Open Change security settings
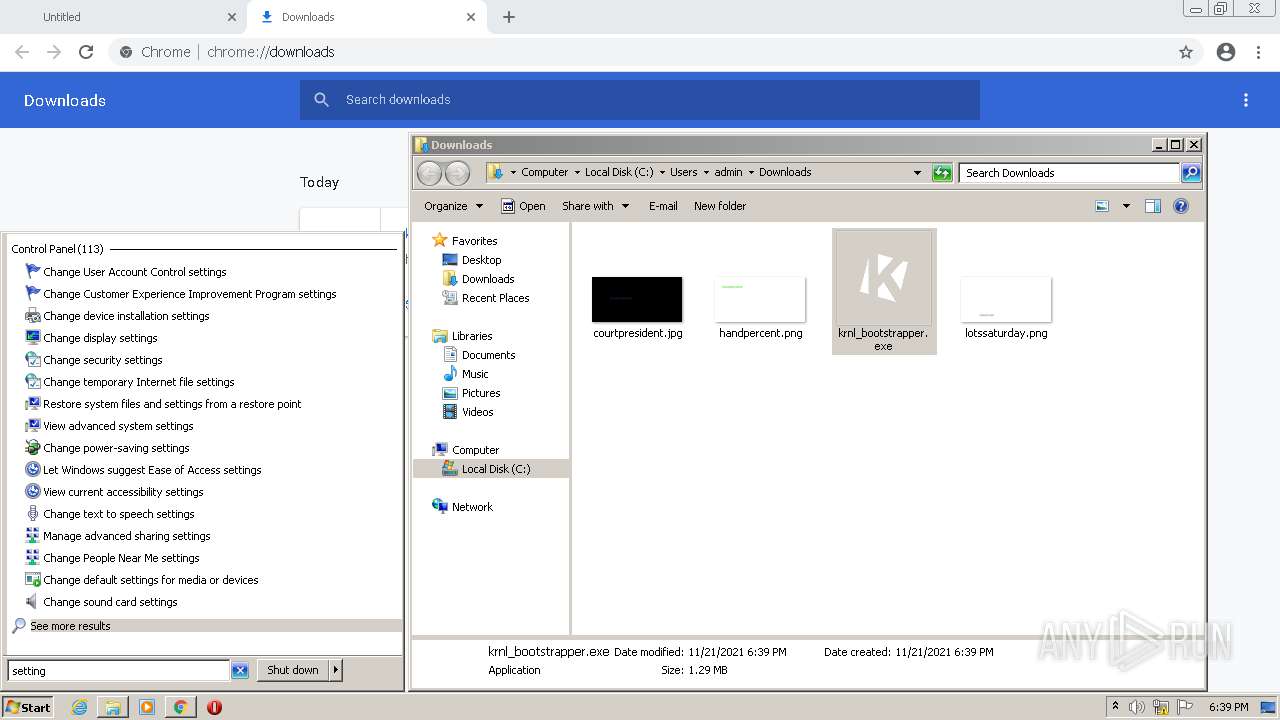This screenshot has width=1280, height=720. pyautogui.click(x=102, y=360)
